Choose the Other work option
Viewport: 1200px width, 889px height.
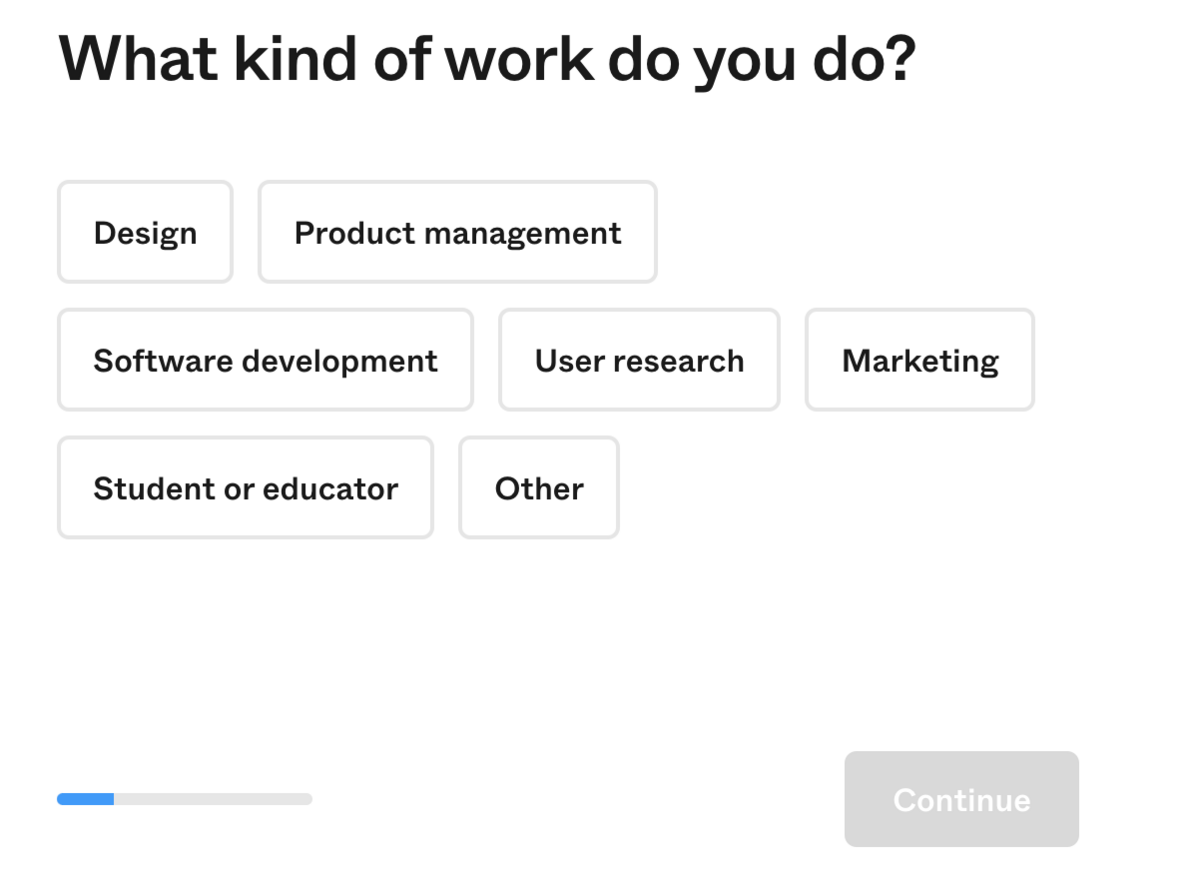pyautogui.click(x=539, y=488)
